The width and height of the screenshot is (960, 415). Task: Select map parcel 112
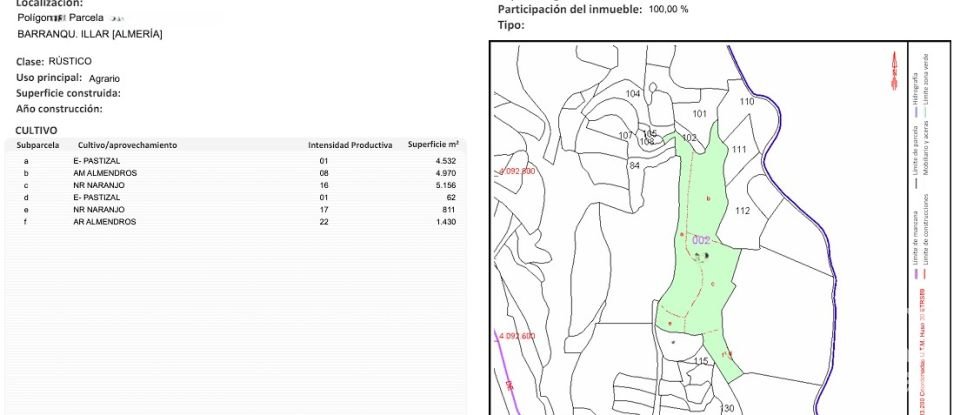[x=742, y=211]
